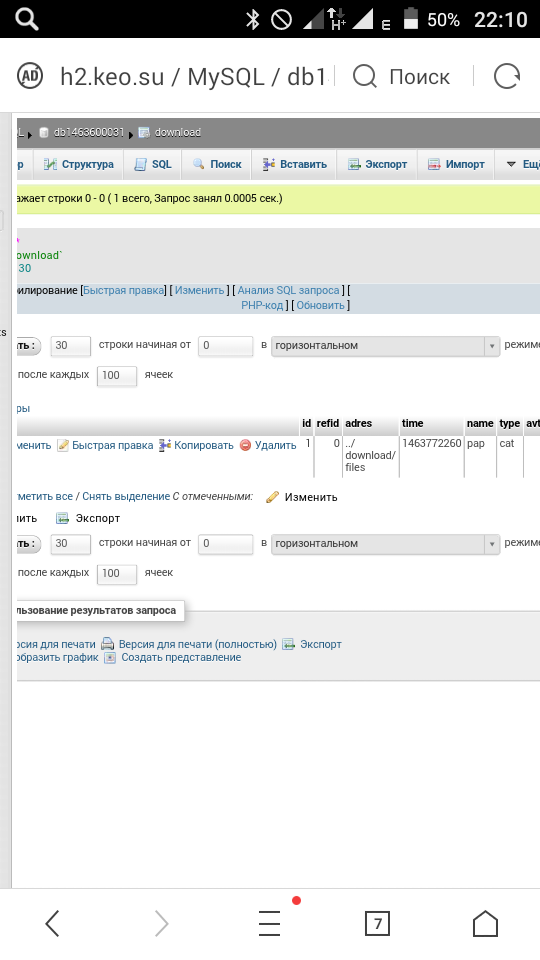
Task: Open the tabs counter showing 7
Action: (x=377, y=923)
